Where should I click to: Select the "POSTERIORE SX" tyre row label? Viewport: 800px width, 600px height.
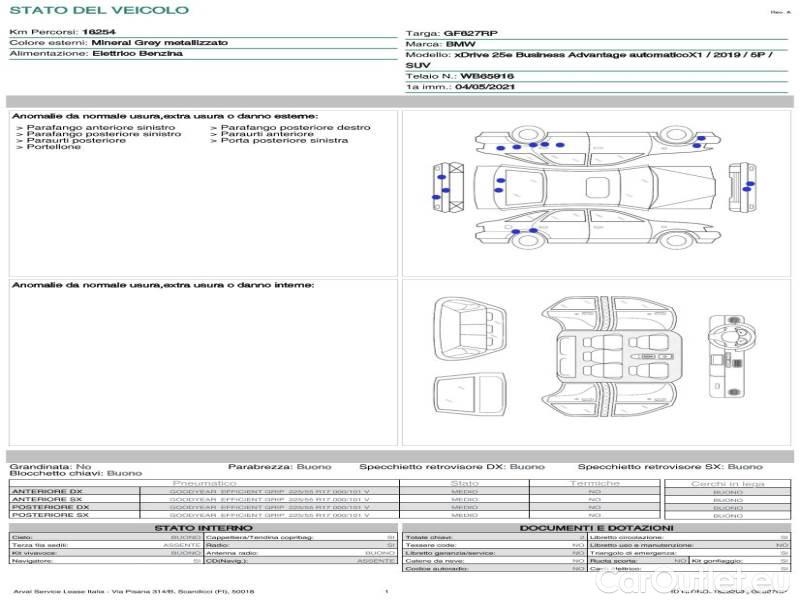point(50,515)
